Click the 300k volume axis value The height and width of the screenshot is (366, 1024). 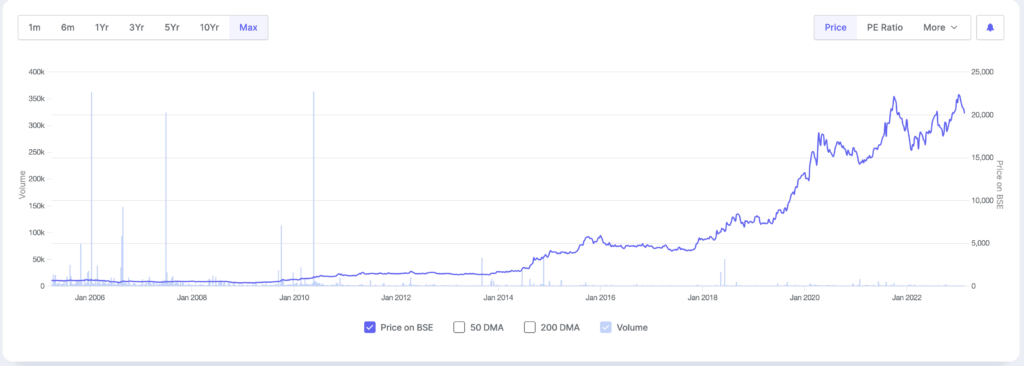pyautogui.click(x=36, y=125)
